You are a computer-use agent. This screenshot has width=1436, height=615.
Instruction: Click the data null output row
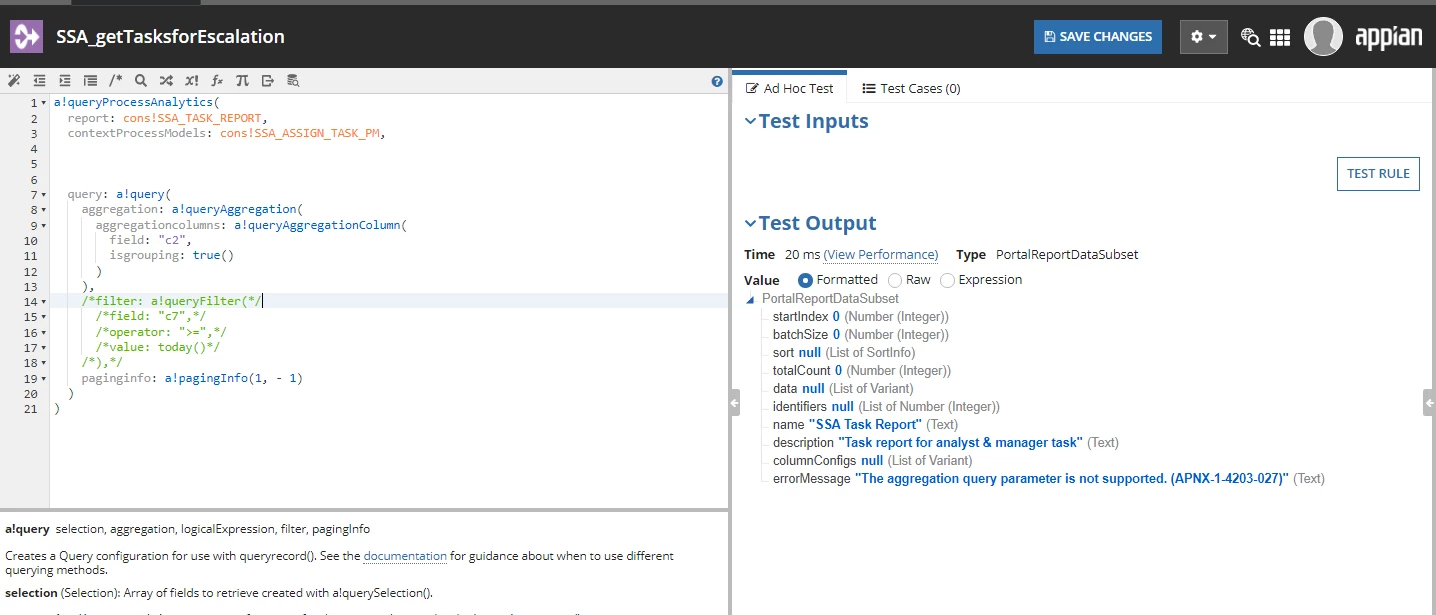[842, 389]
